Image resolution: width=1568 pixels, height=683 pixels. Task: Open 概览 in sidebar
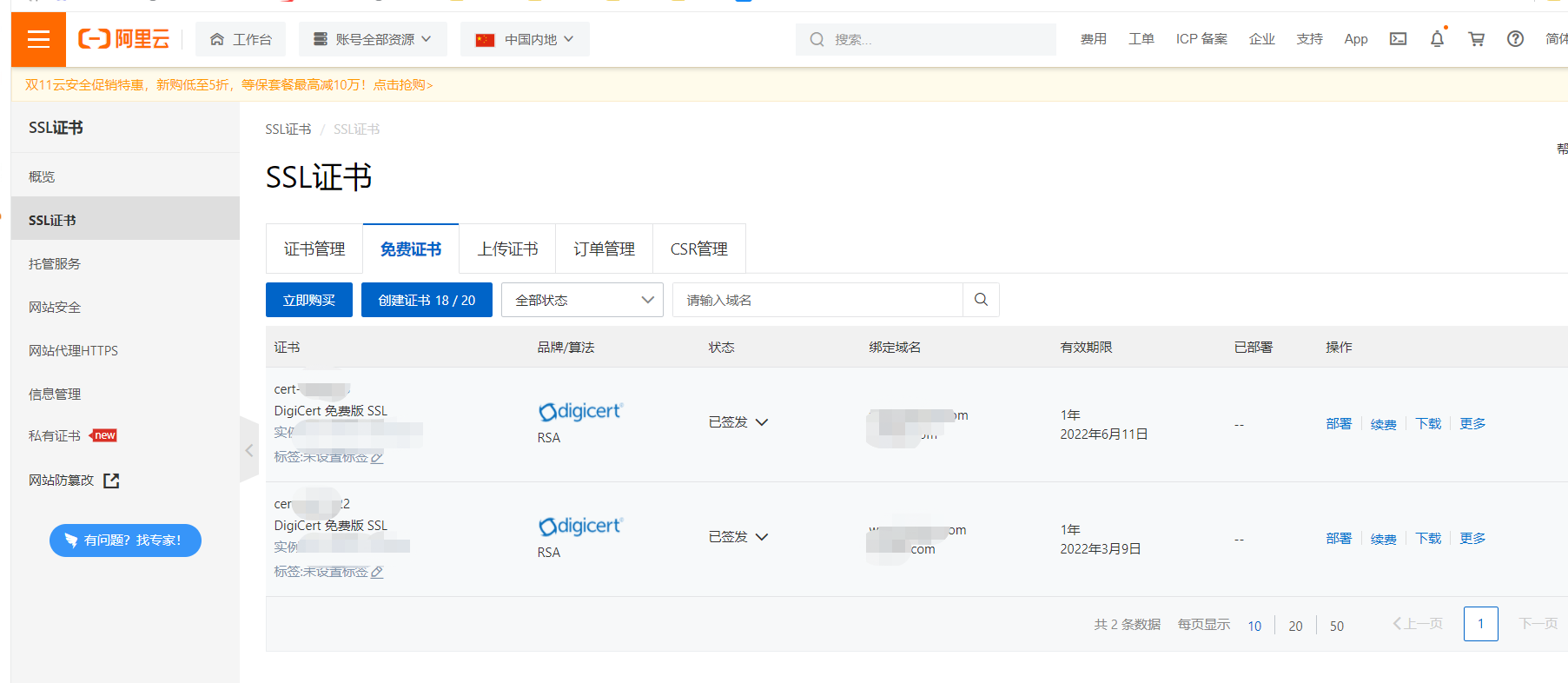click(x=125, y=176)
